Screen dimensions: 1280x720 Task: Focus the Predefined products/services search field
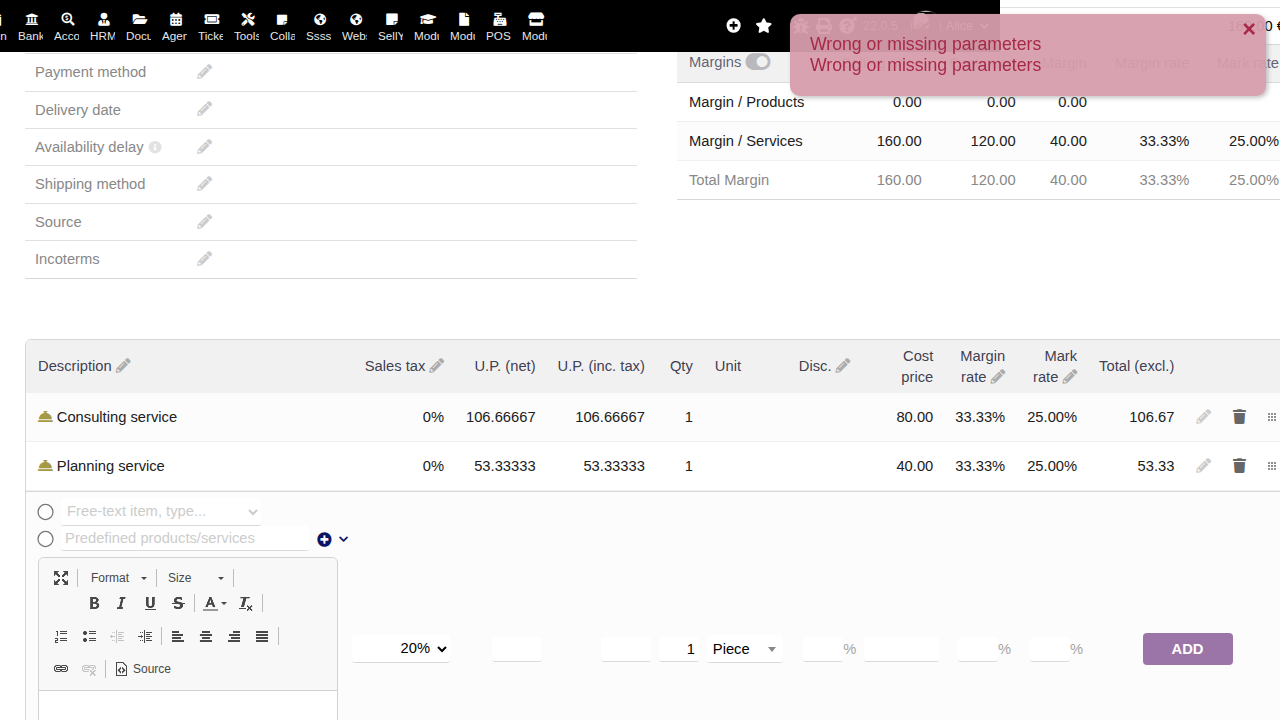pos(185,539)
